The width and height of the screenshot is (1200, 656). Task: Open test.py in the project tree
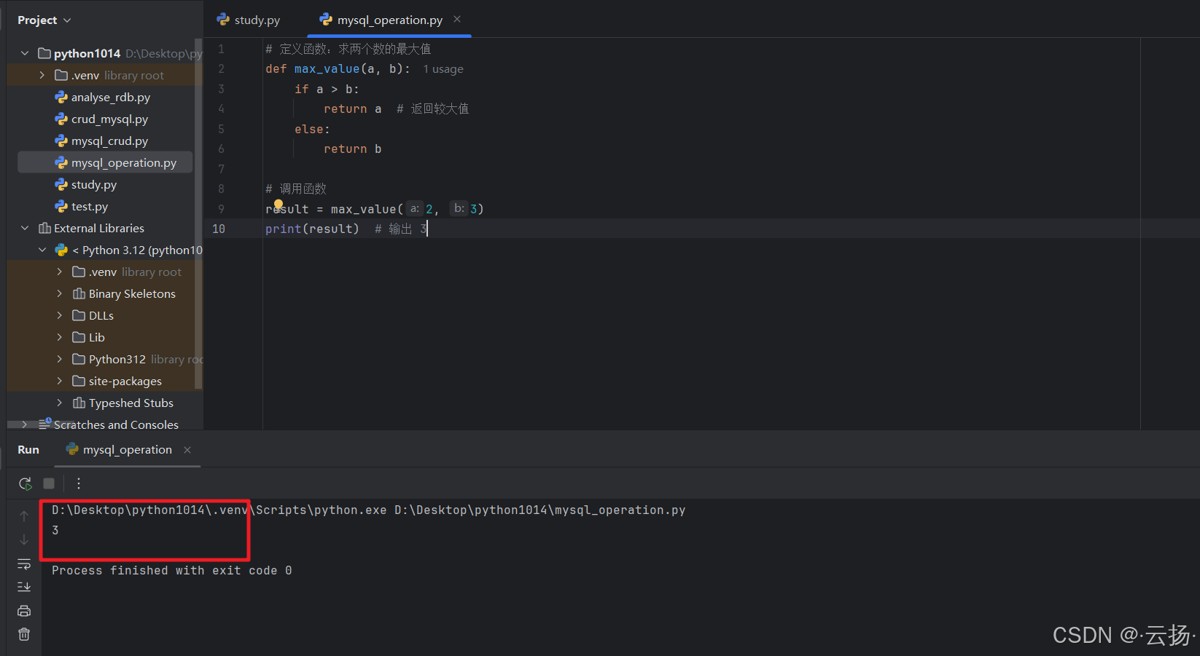(x=89, y=206)
